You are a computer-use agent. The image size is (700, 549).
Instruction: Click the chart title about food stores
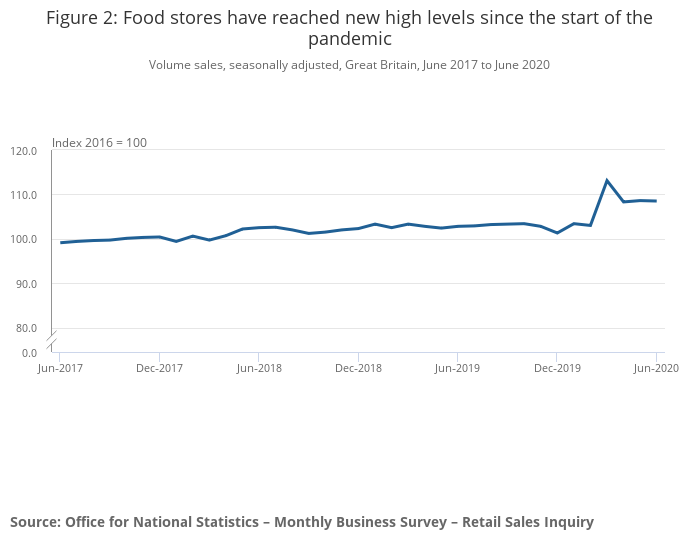point(349,28)
